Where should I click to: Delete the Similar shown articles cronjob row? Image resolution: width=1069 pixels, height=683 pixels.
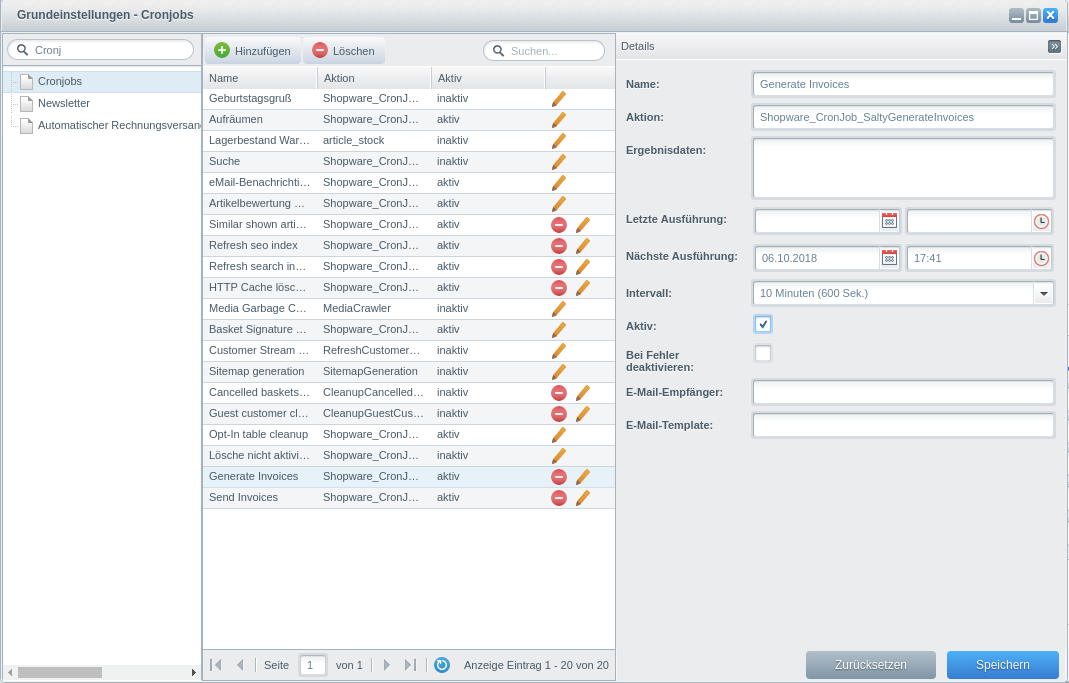(x=559, y=225)
